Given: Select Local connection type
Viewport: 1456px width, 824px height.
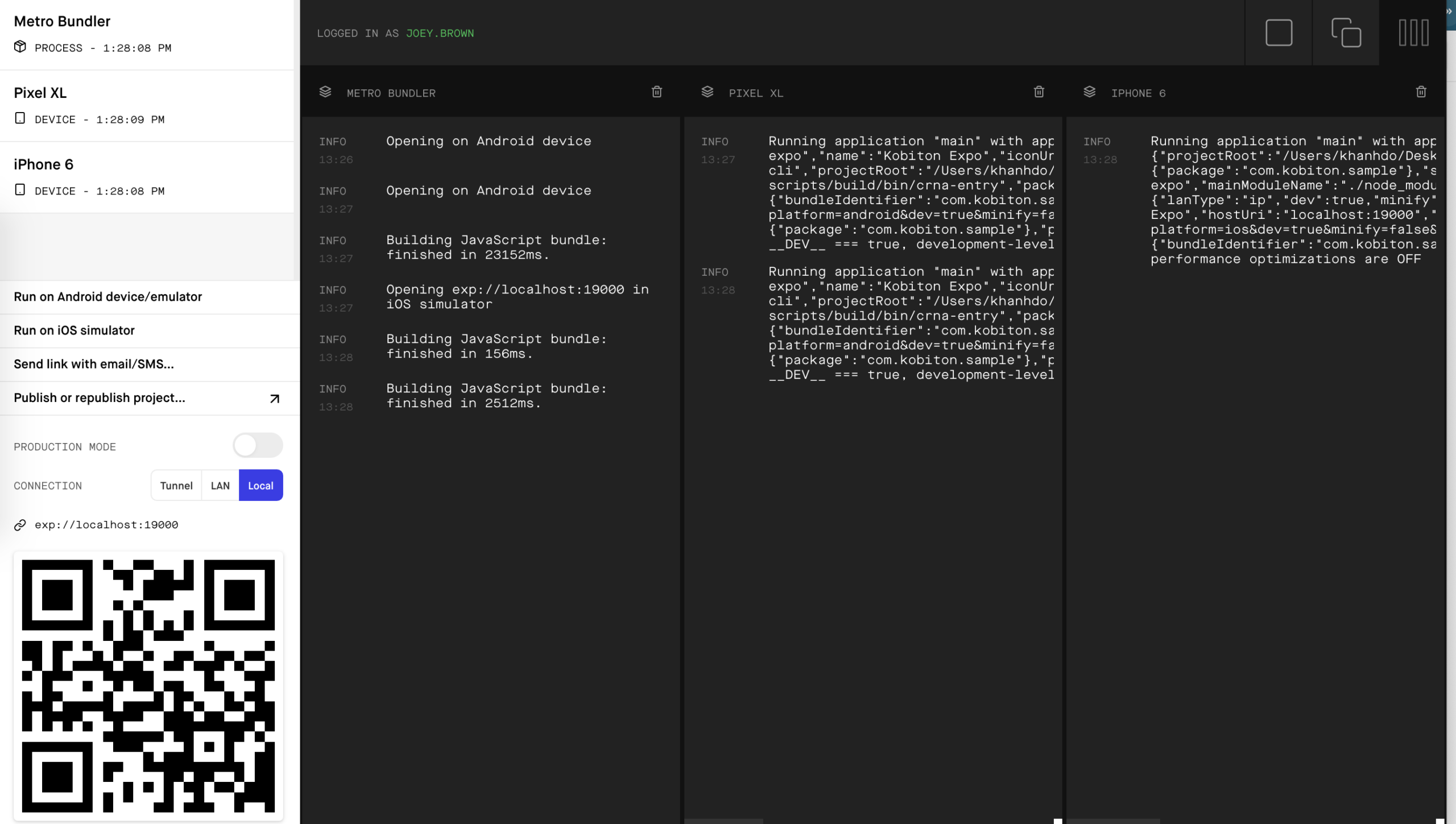Looking at the screenshot, I should pyautogui.click(x=260, y=486).
